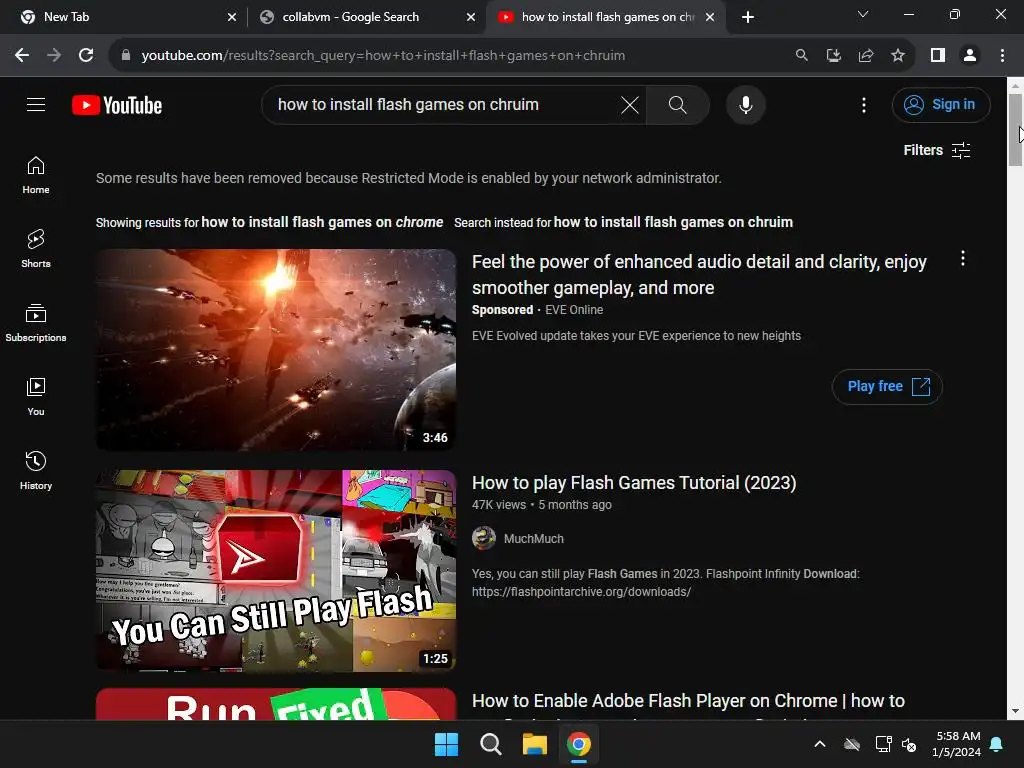Start voice search with the microphone
This screenshot has width=1024, height=768.
tap(745, 104)
